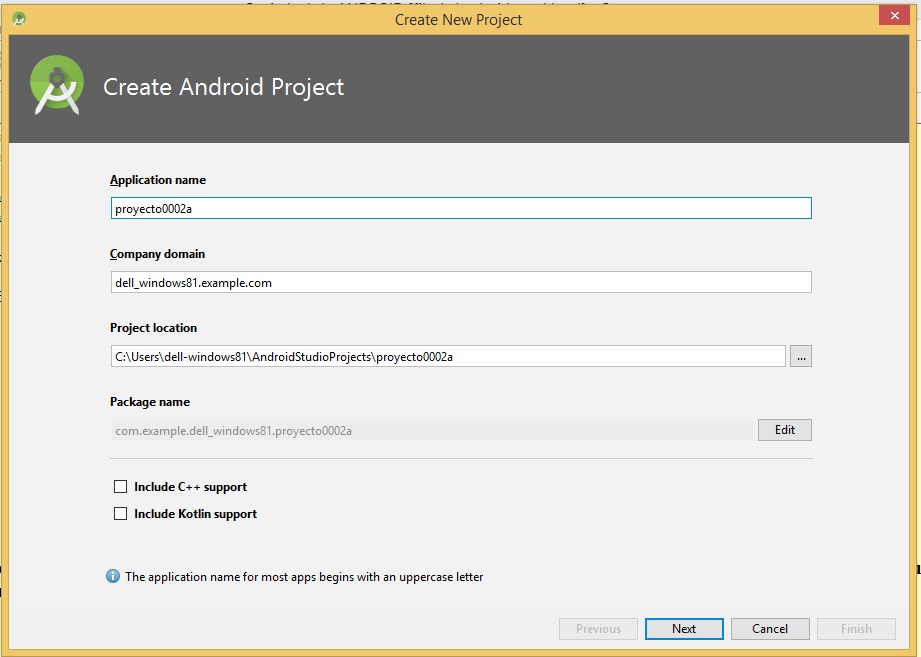Open the project location browse (...) button

[x=800, y=356]
